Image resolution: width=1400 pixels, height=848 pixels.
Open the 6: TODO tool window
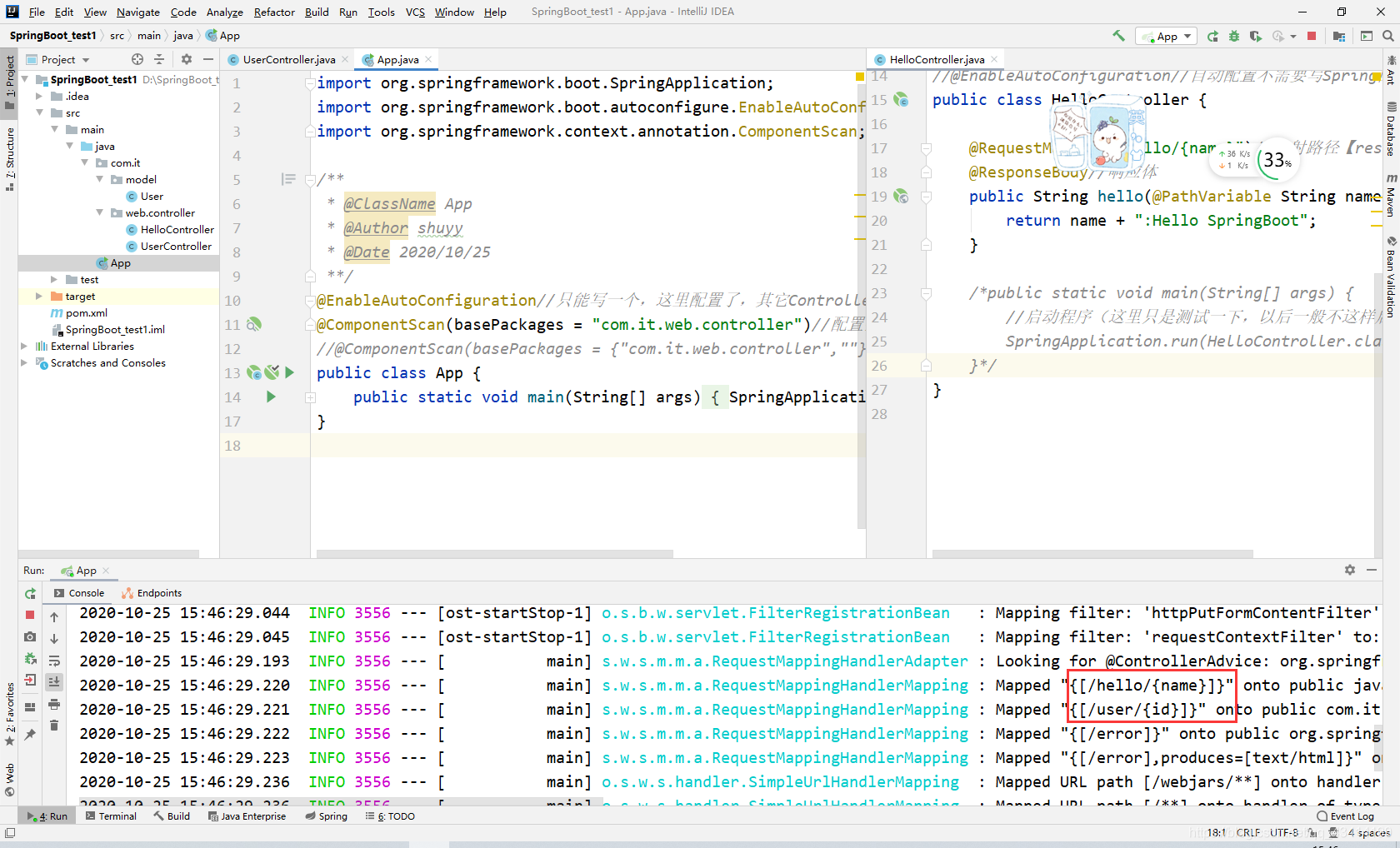(x=390, y=816)
